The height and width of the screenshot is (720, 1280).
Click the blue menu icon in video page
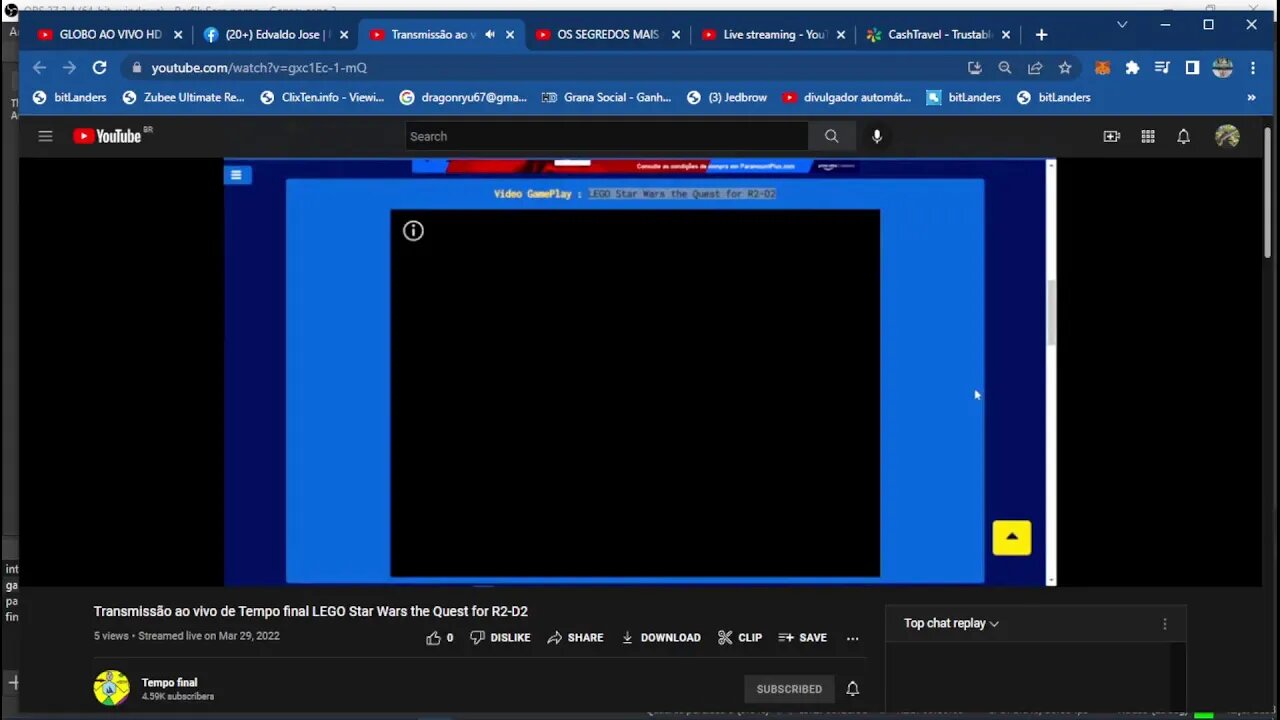click(x=236, y=175)
